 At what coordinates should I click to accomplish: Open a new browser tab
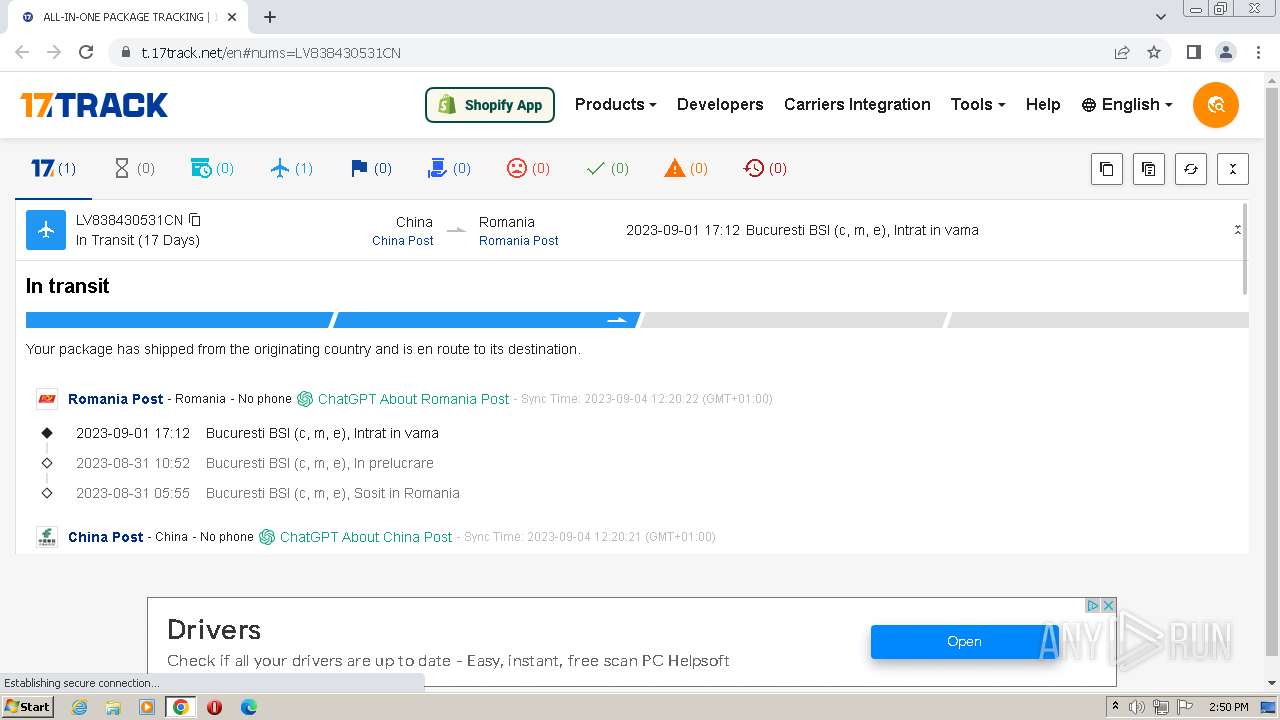(270, 17)
